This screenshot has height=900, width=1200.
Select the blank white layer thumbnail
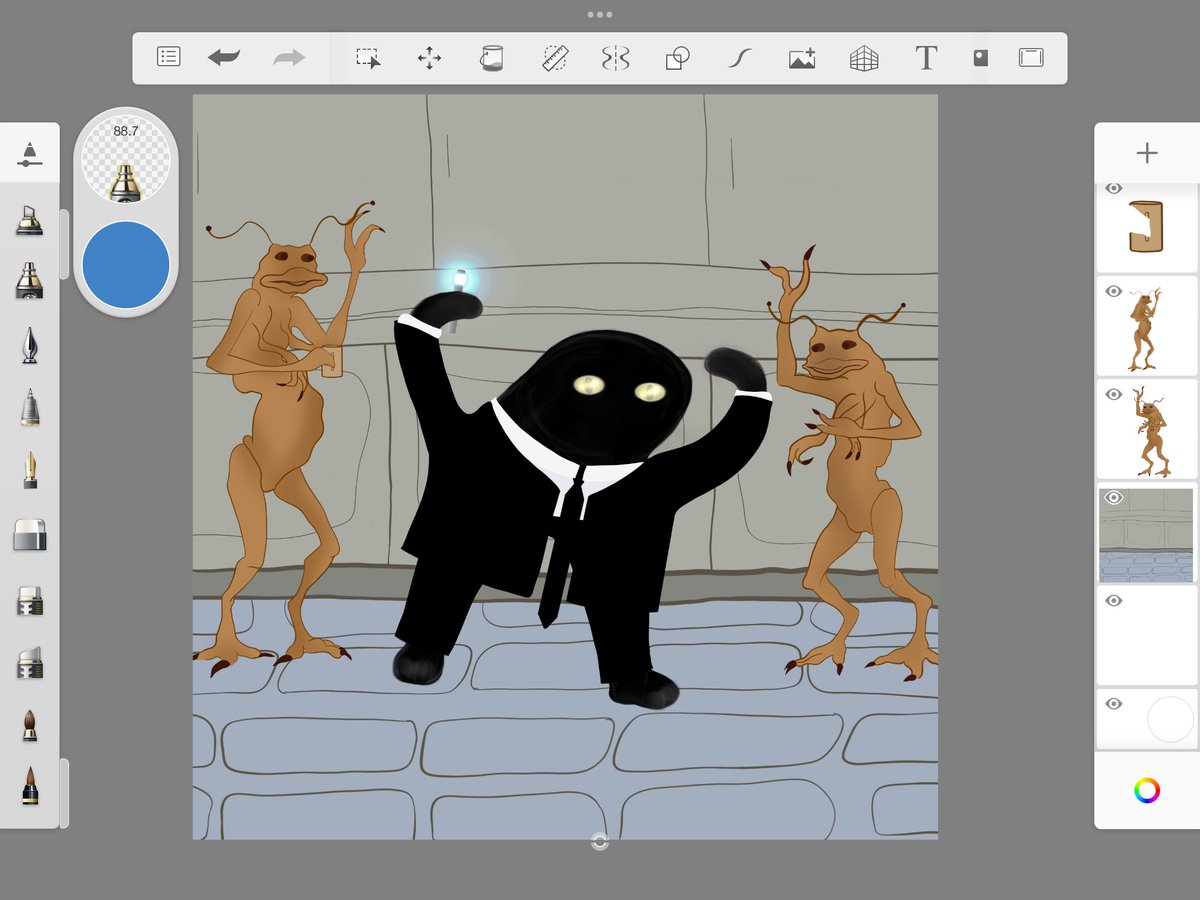click(x=1147, y=635)
